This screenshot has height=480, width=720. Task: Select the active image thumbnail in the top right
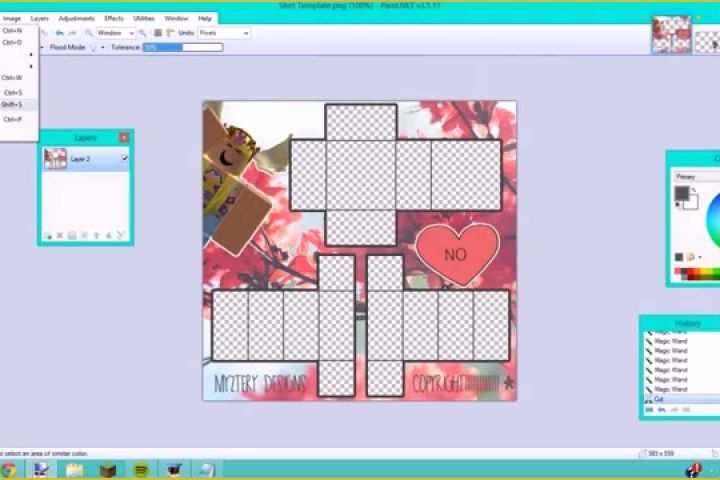(671, 35)
